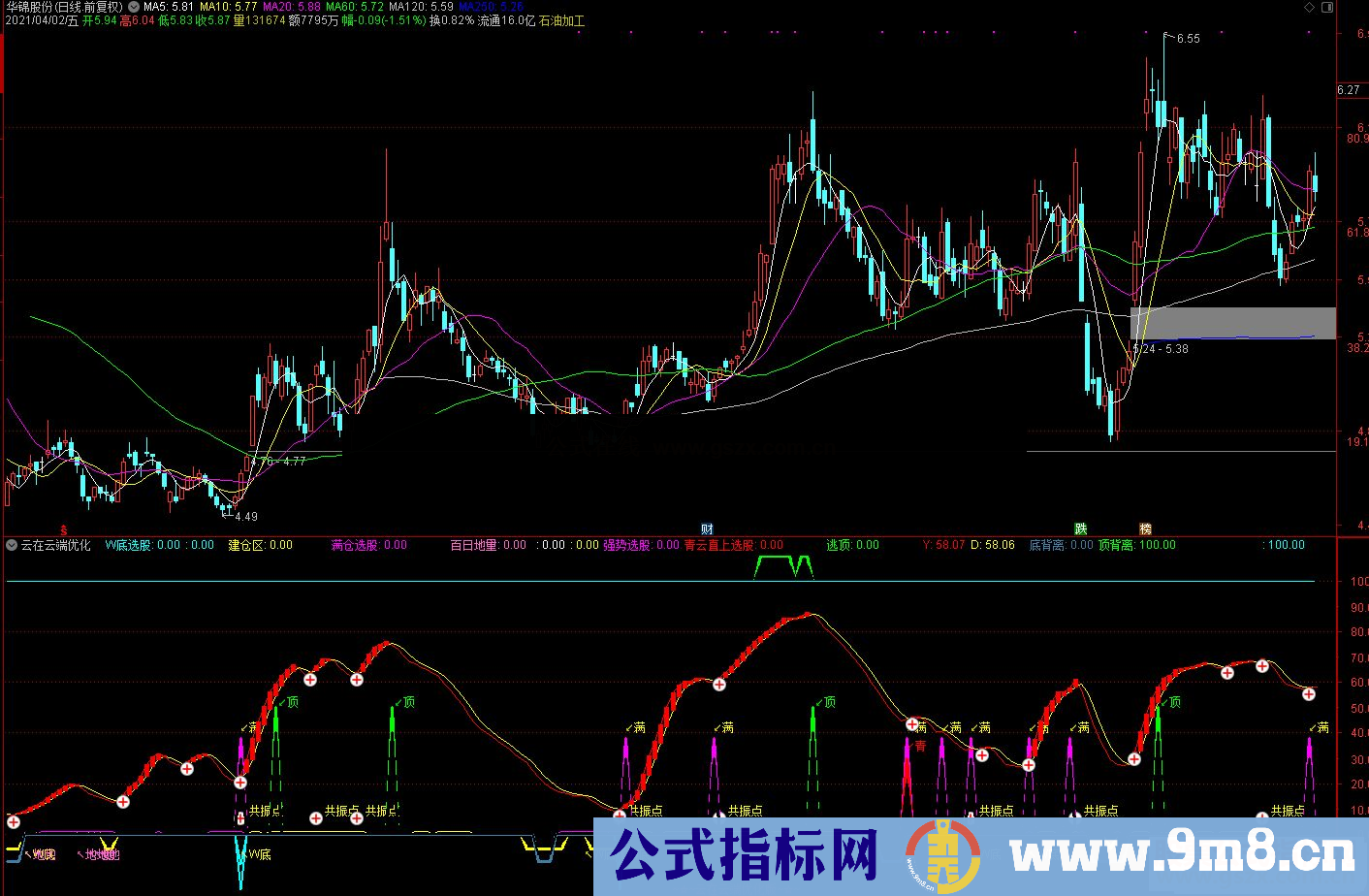Click the red $ marker under chart
Screen dimensions: 1369x896
tap(64, 530)
